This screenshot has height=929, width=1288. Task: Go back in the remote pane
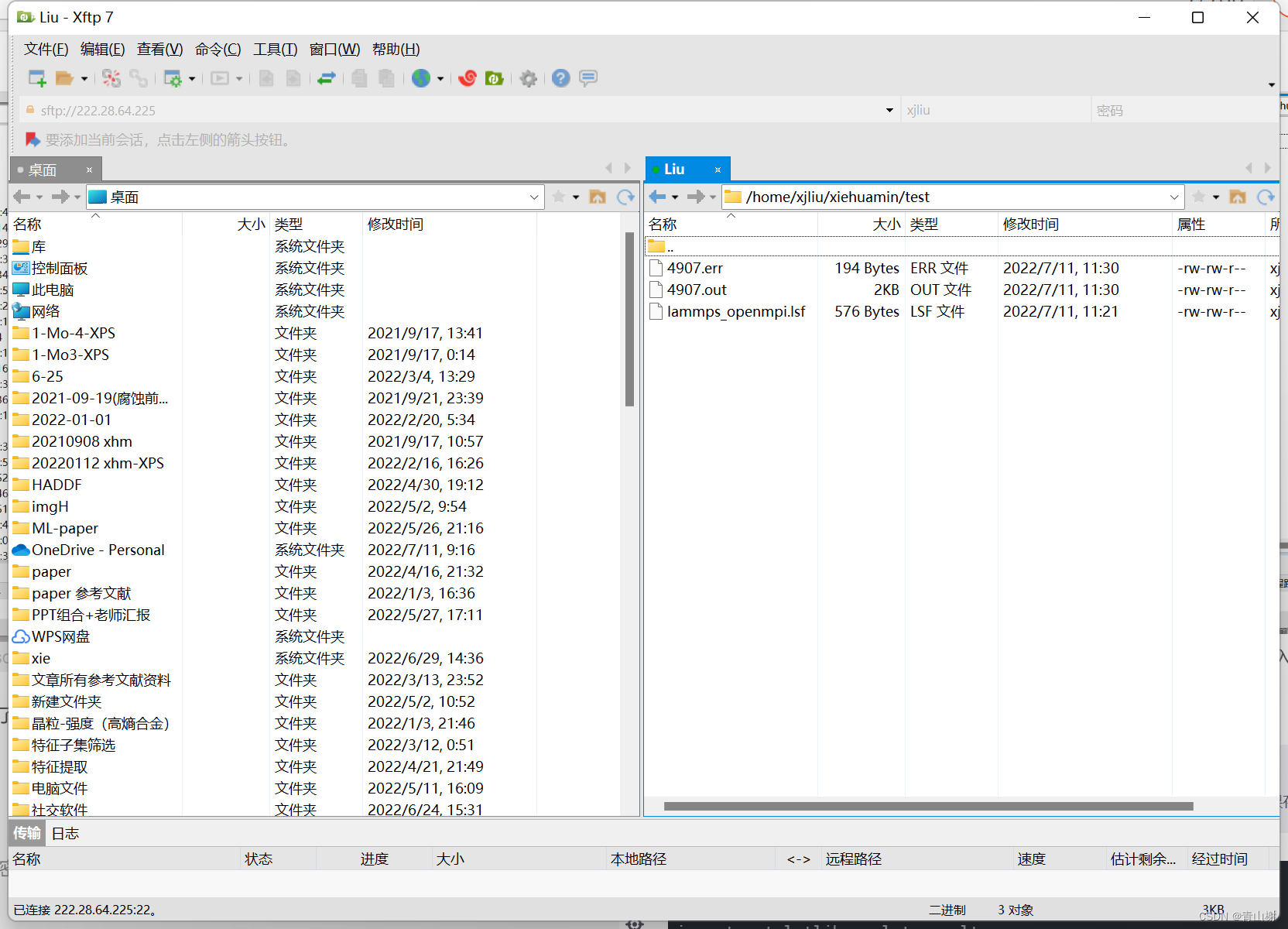pos(657,197)
